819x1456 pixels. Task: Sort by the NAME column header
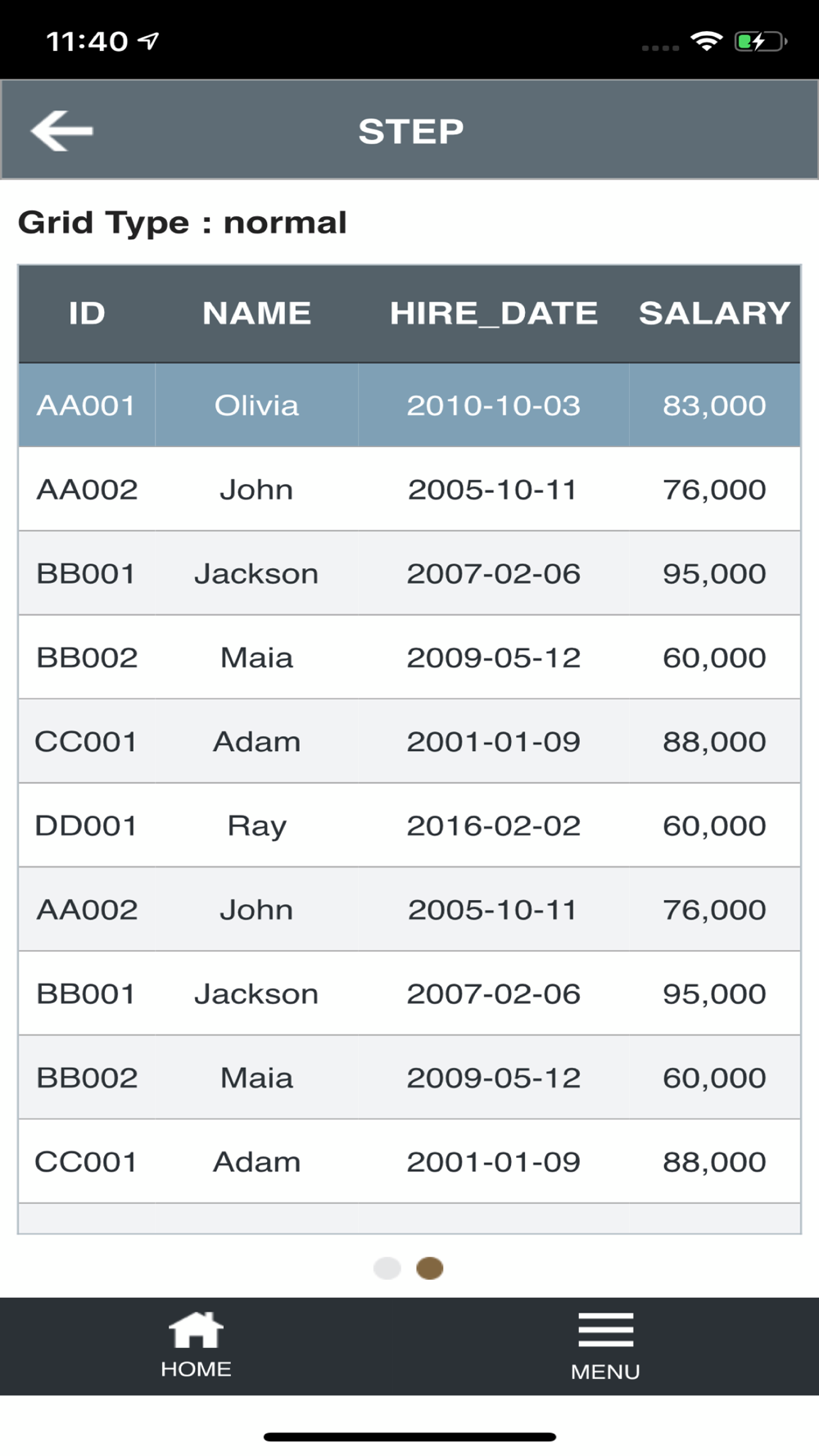coord(256,314)
